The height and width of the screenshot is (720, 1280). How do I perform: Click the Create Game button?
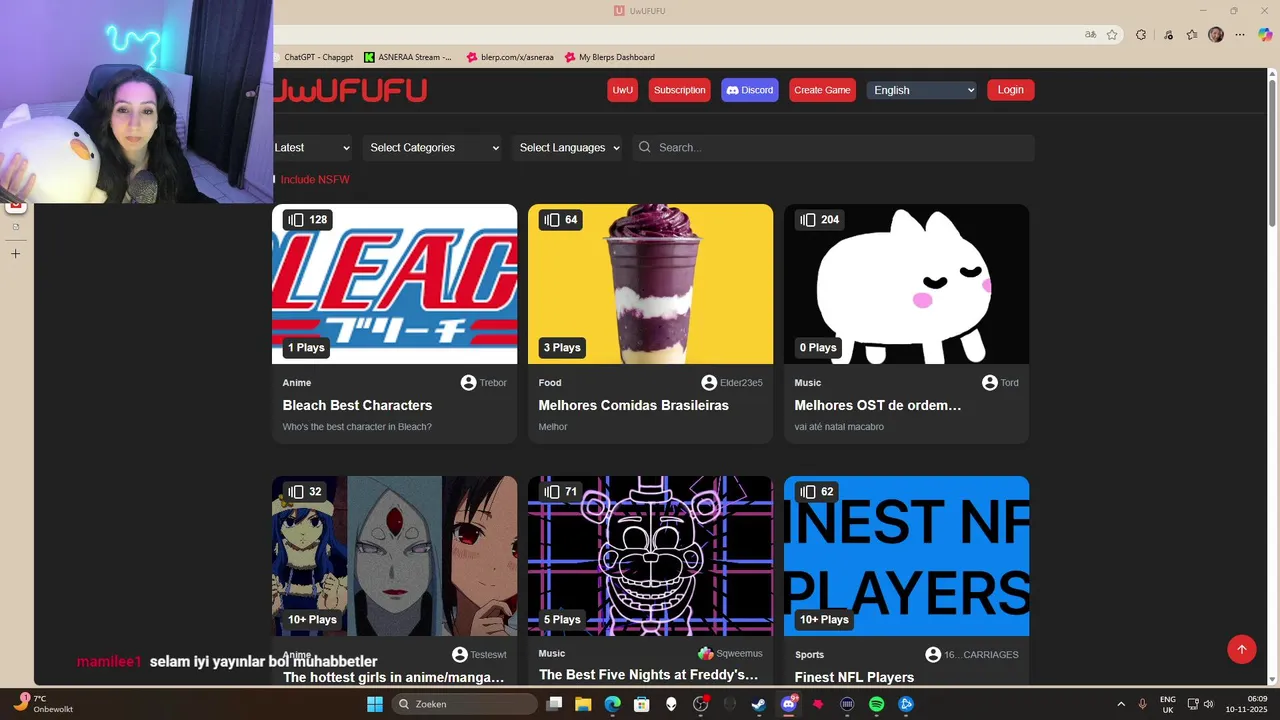coord(822,90)
